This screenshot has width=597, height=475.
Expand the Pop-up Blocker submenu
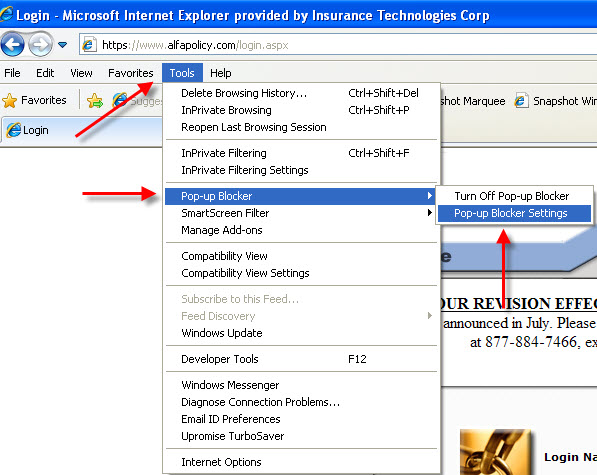[300, 196]
